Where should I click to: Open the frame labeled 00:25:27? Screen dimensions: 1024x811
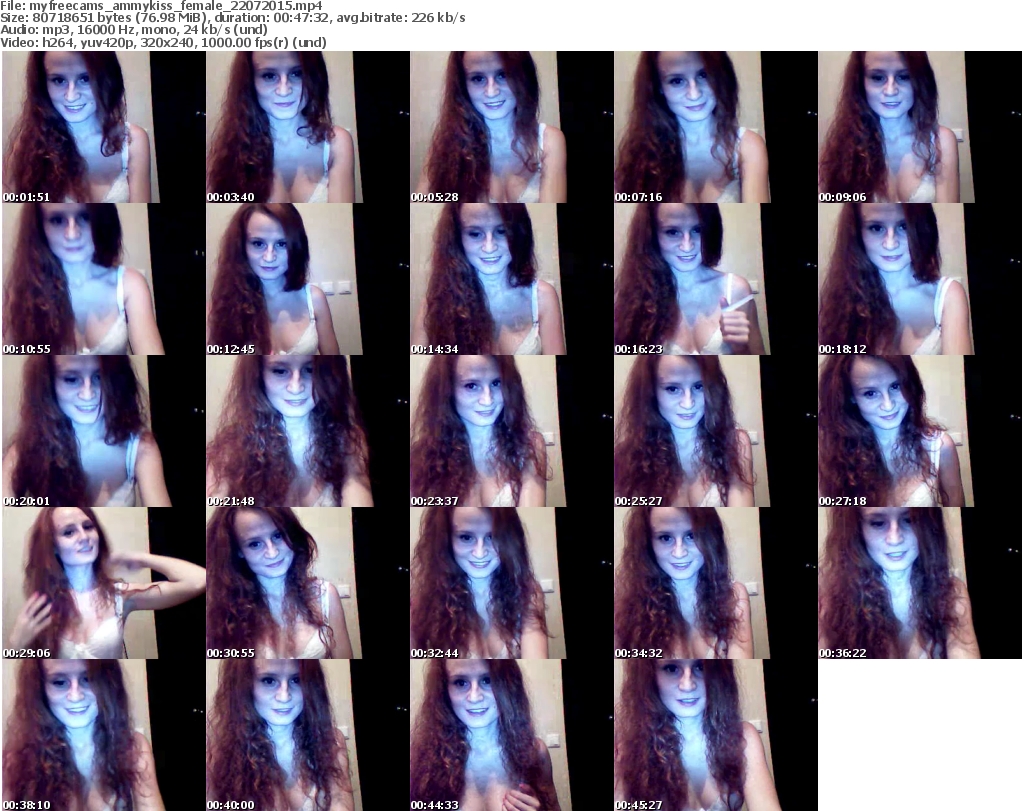pyautogui.click(x=715, y=431)
